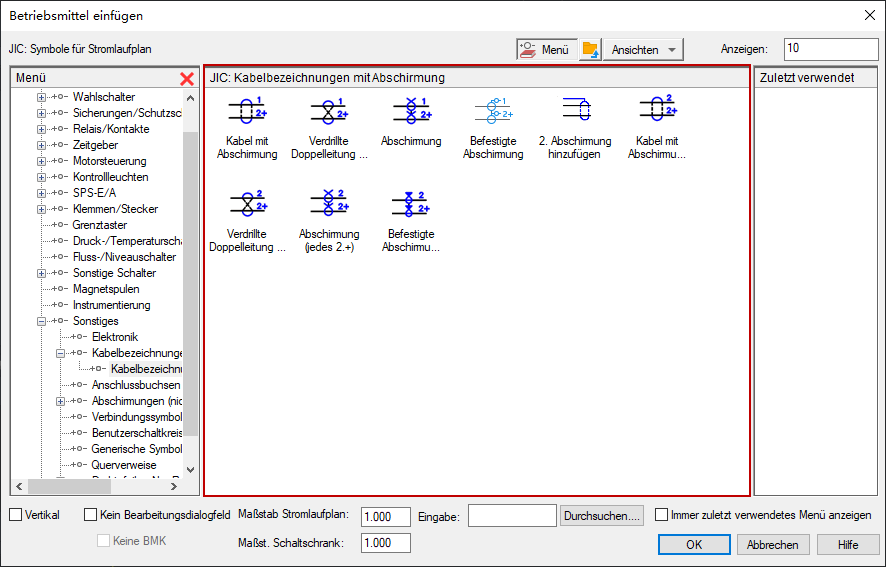Image resolution: width=886 pixels, height=567 pixels.
Task: Expand the Kontrollleuchten node
Action: pyautogui.click(x=41, y=178)
